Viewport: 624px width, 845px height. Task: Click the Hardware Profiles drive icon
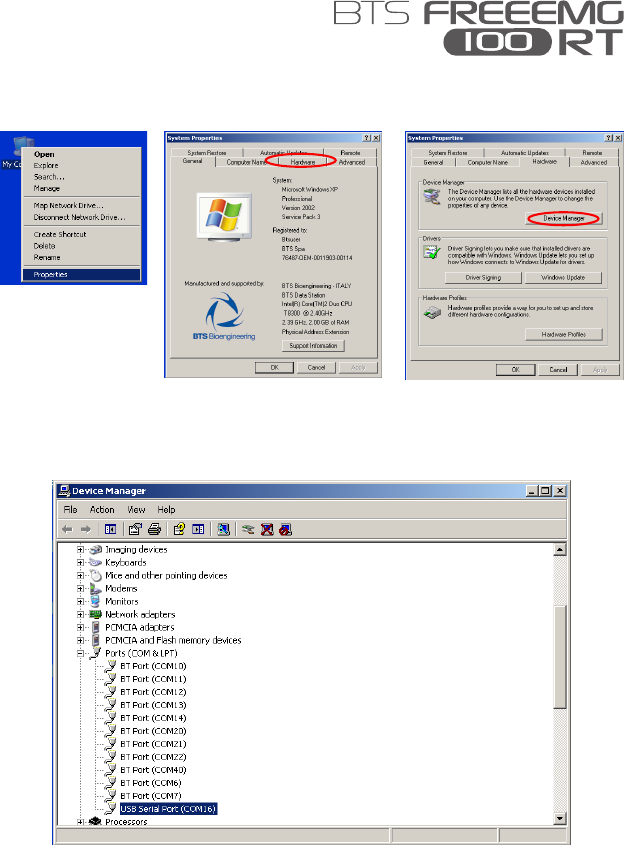(x=432, y=311)
